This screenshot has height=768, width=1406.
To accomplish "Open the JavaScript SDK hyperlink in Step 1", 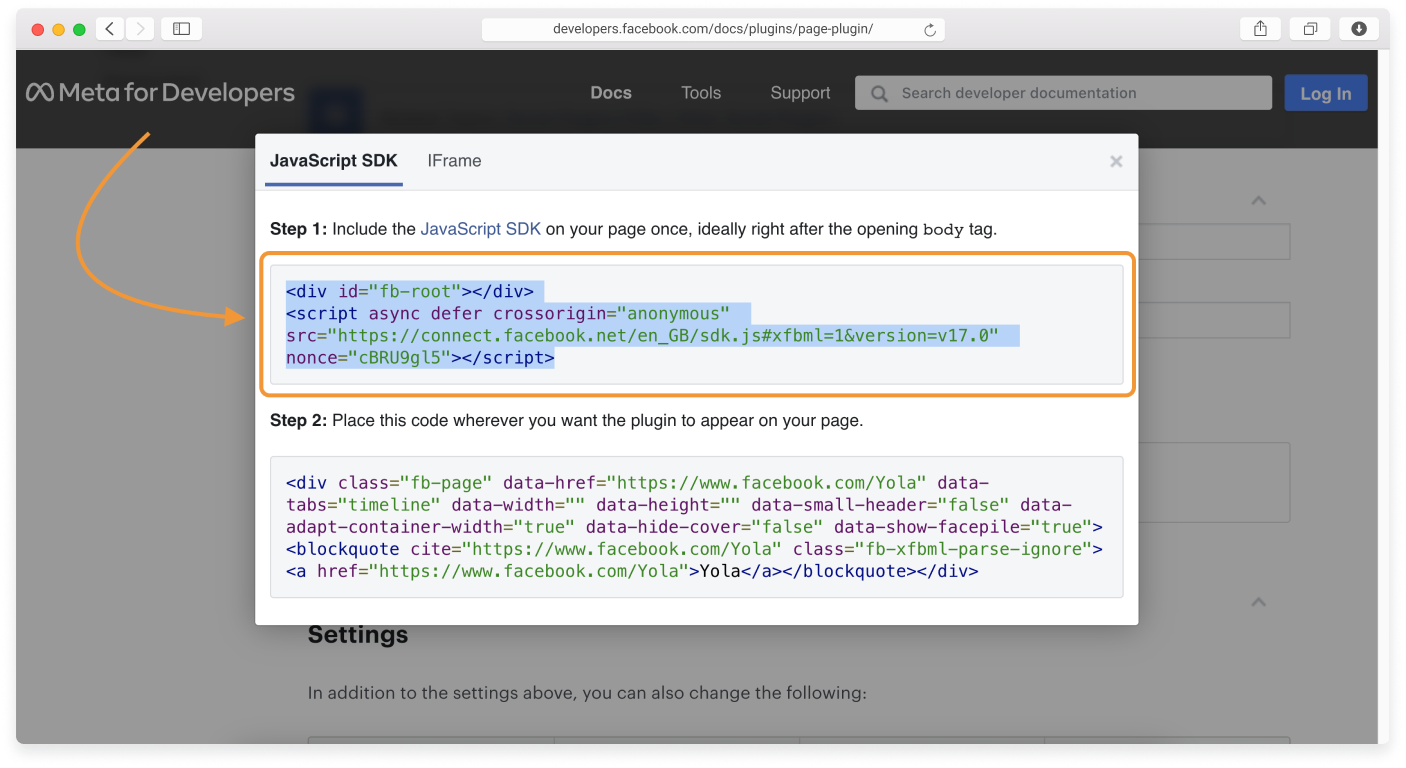I will pos(481,228).
